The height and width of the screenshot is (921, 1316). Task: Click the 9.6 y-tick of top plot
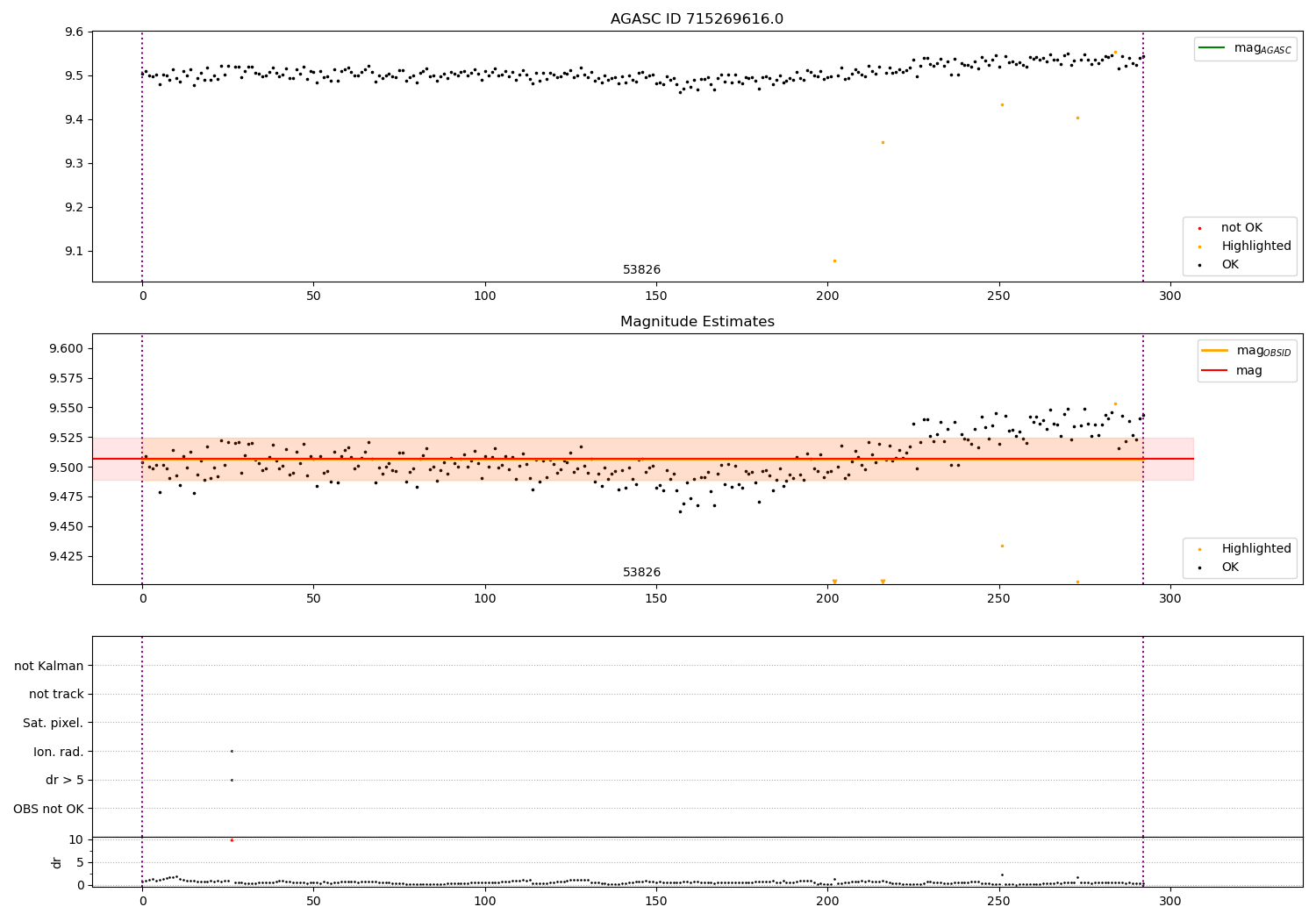click(x=75, y=32)
